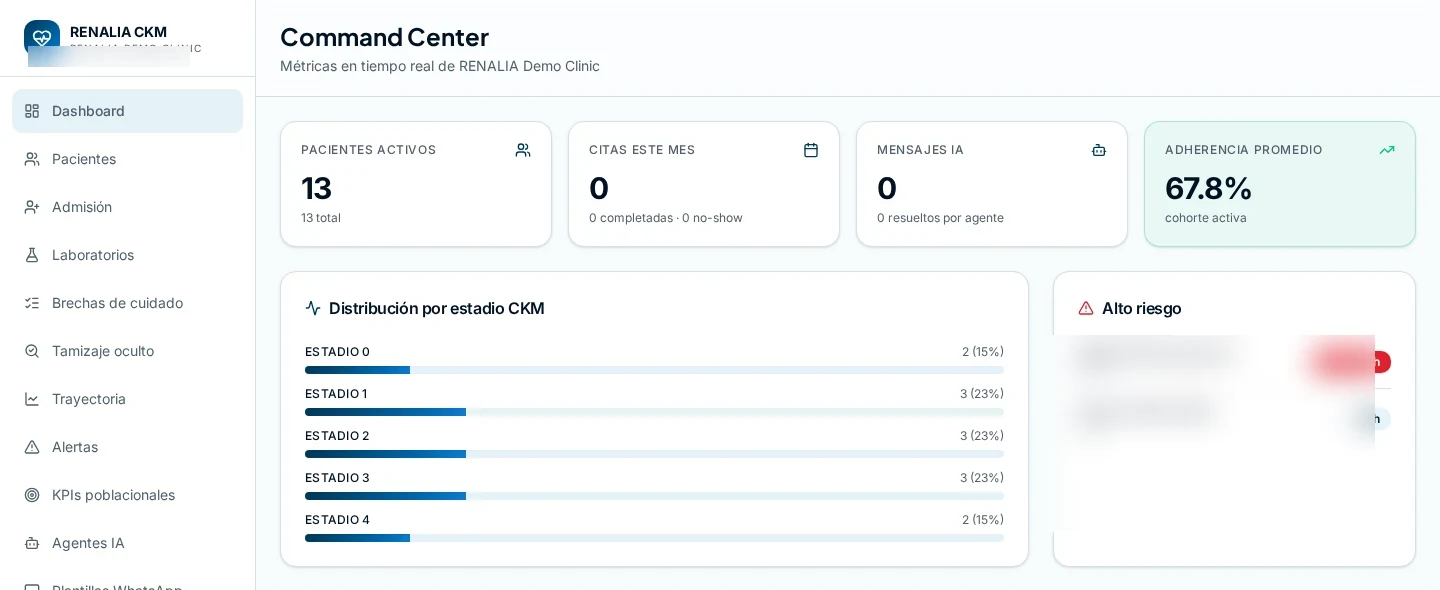1440x590 pixels.
Task: Click the red badge on first Alto riesgo row
Action: (1352, 362)
